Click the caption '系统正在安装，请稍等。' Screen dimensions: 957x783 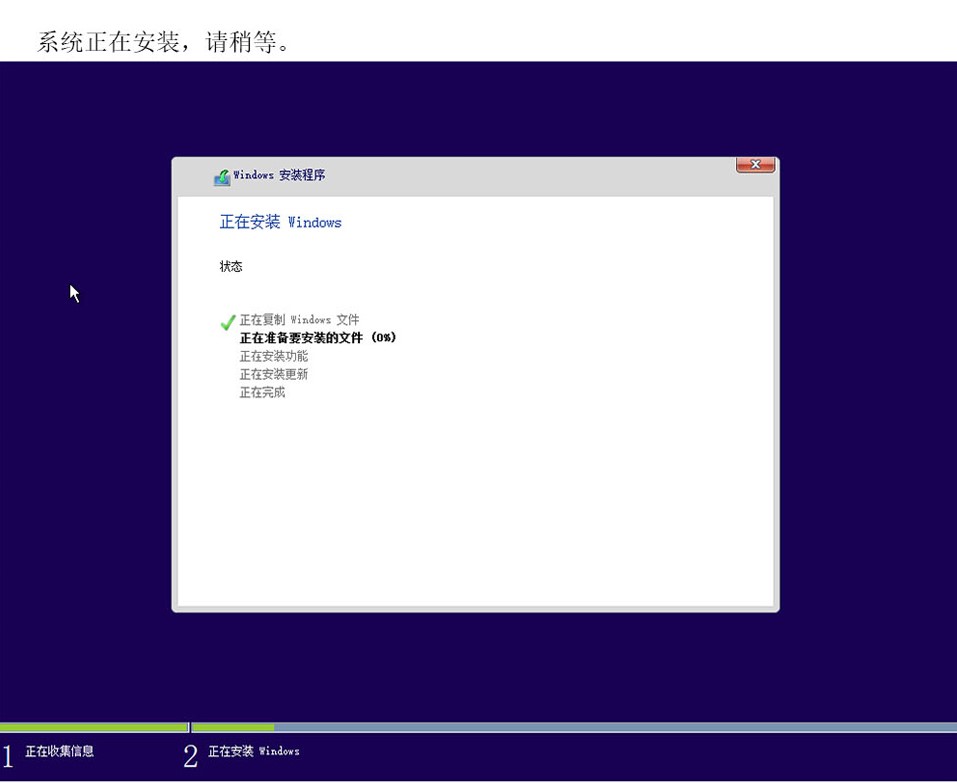click(x=164, y=42)
